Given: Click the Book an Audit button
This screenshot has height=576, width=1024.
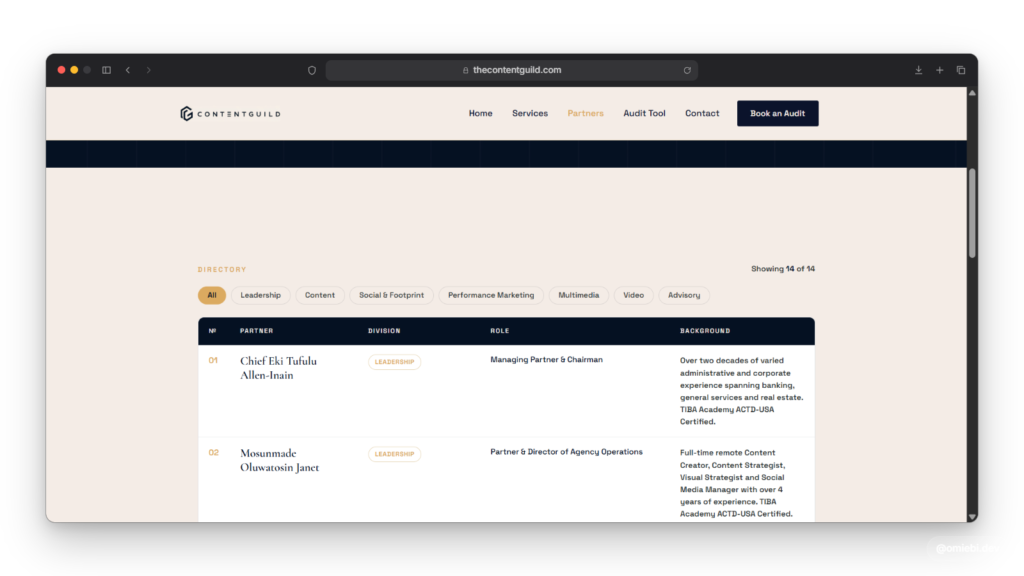Looking at the screenshot, I should tap(777, 114).
